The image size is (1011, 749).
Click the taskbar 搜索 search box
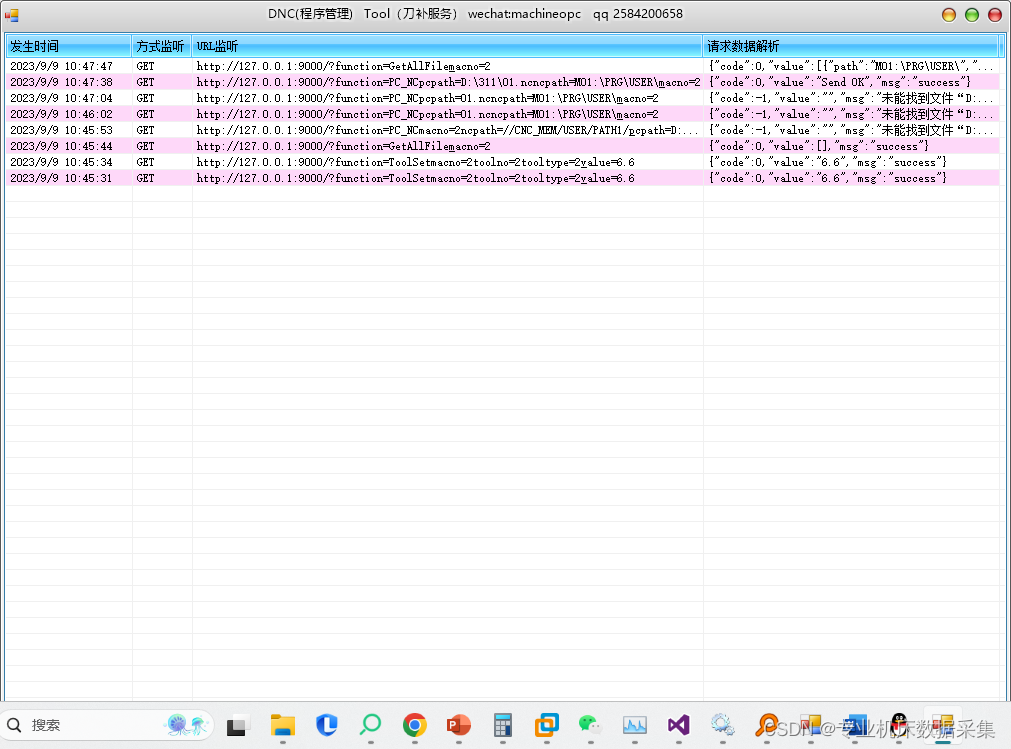(x=108, y=725)
